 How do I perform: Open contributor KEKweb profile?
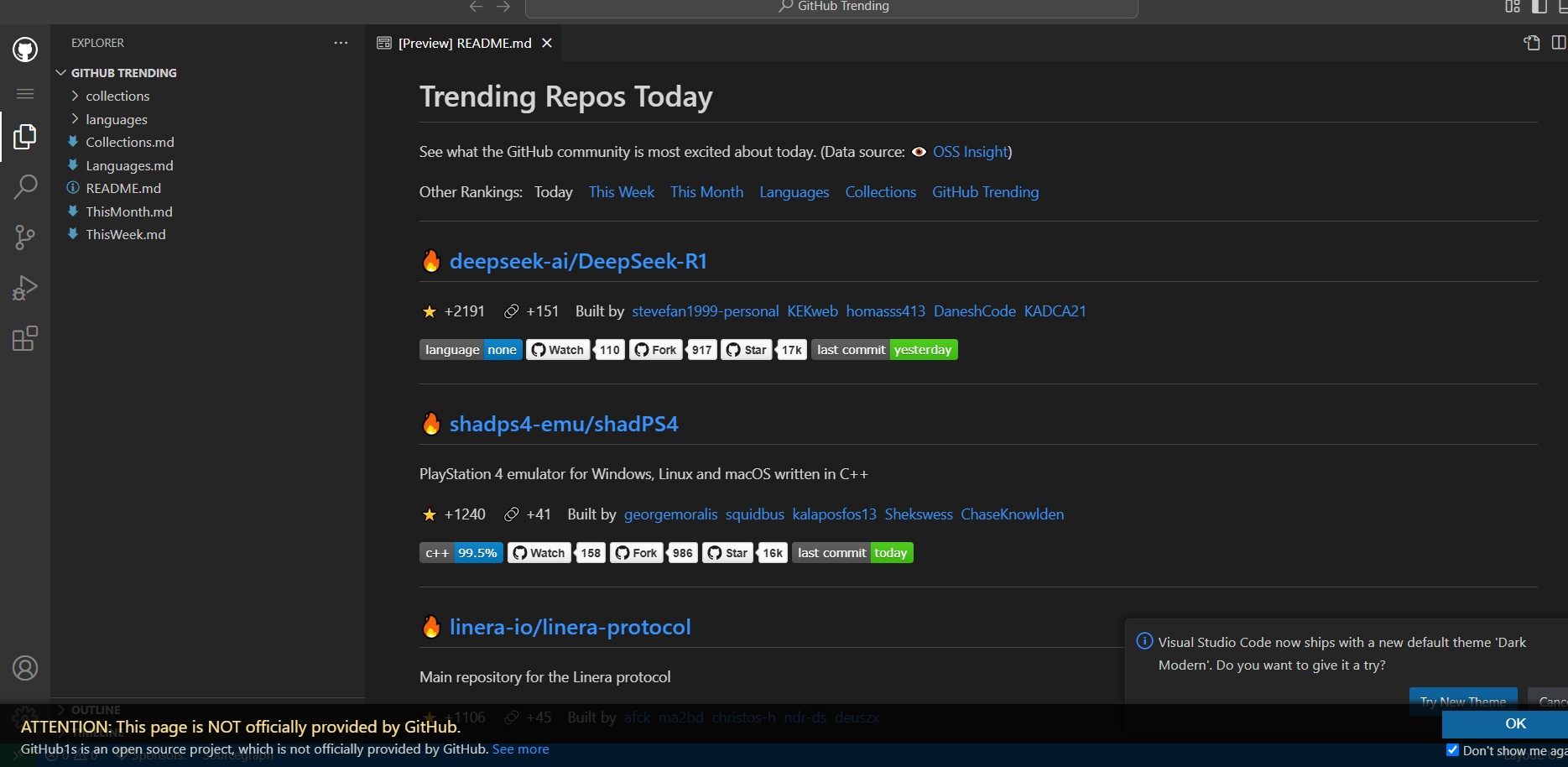[x=812, y=311]
